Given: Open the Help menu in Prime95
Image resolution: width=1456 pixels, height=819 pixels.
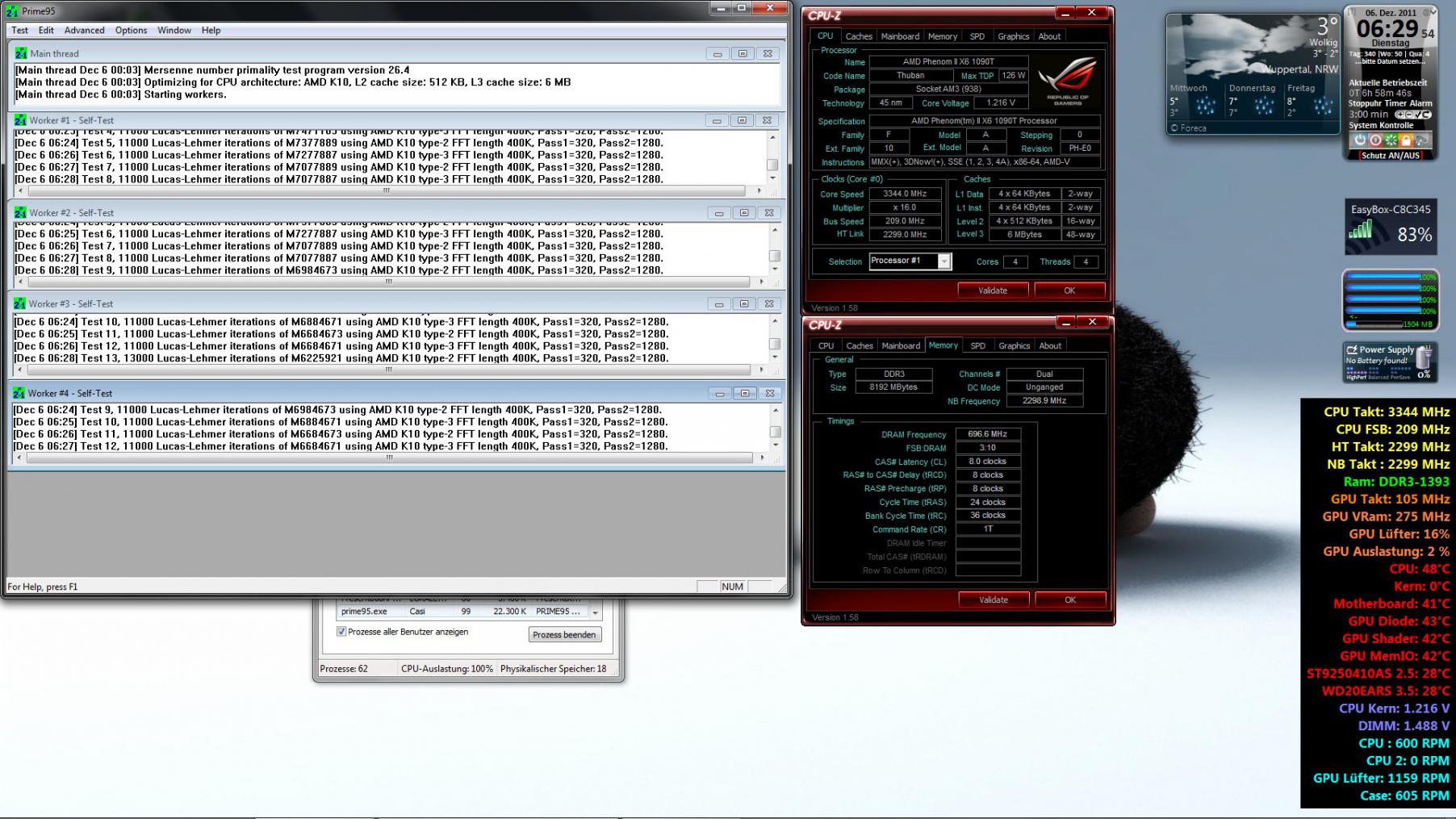Looking at the screenshot, I should [211, 31].
